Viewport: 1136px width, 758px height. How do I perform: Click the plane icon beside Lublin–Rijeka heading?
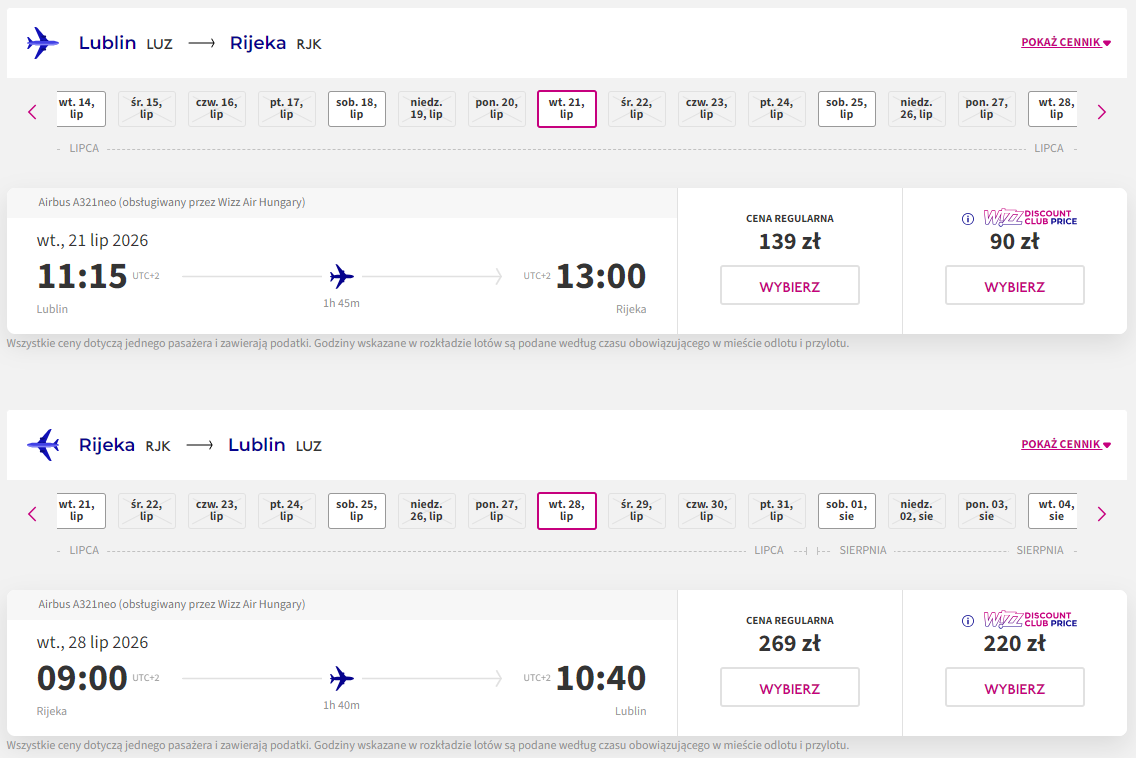coord(43,43)
